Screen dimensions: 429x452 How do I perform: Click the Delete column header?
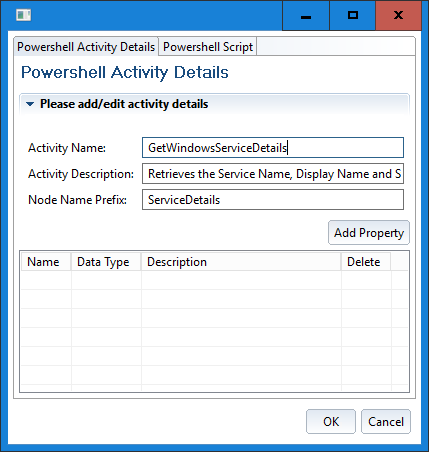pos(366,262)
